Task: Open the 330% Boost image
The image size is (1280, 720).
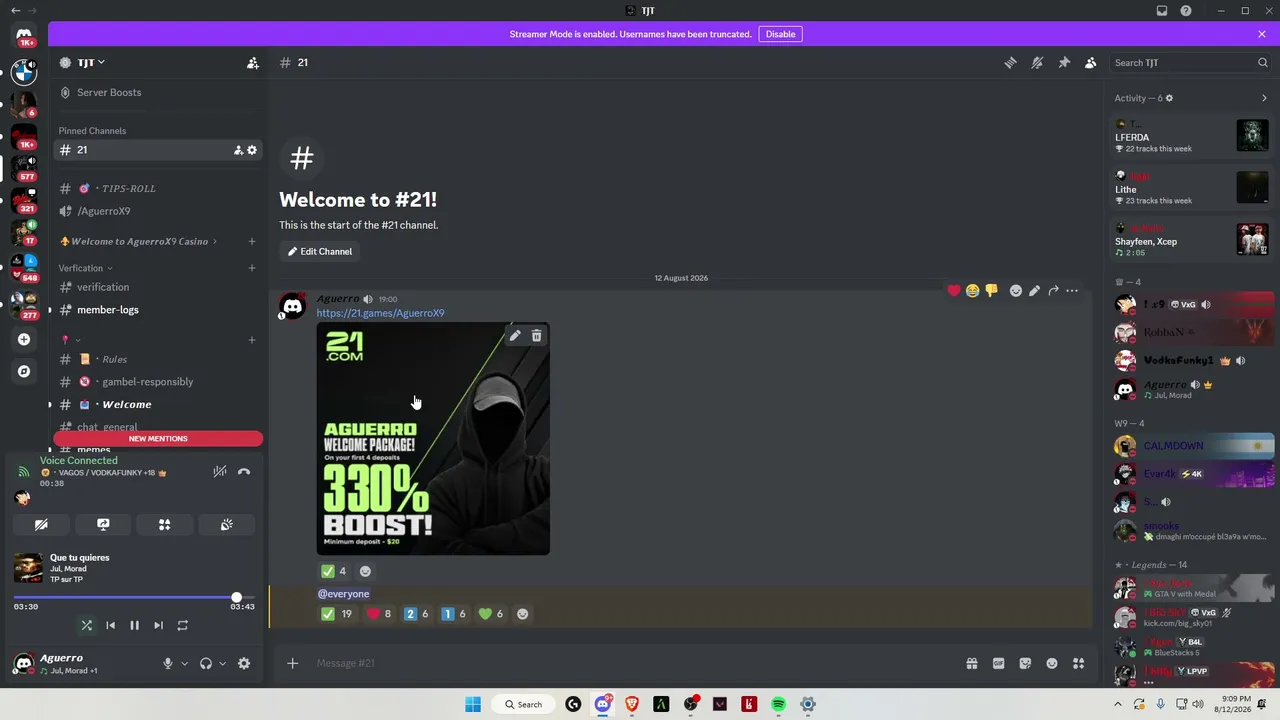Action: [433, 439]
